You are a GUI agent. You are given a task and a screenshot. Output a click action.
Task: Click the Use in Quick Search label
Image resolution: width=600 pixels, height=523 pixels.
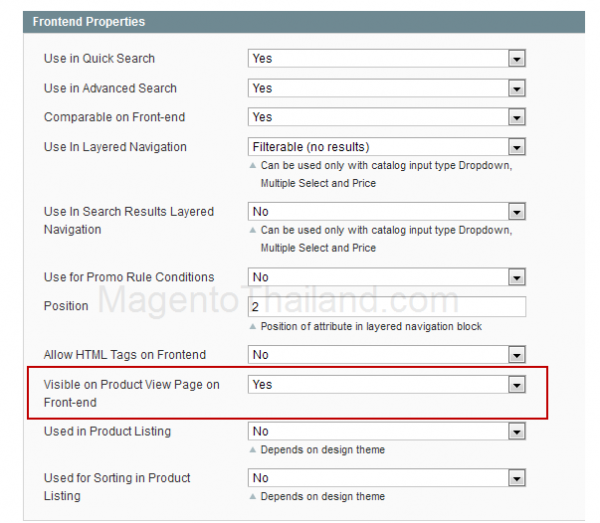99,59
